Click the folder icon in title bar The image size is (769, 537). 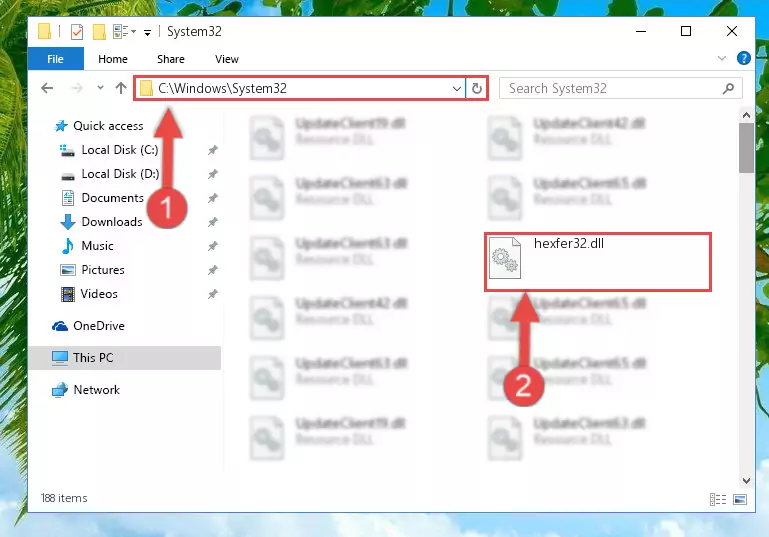tap(45, 31)
